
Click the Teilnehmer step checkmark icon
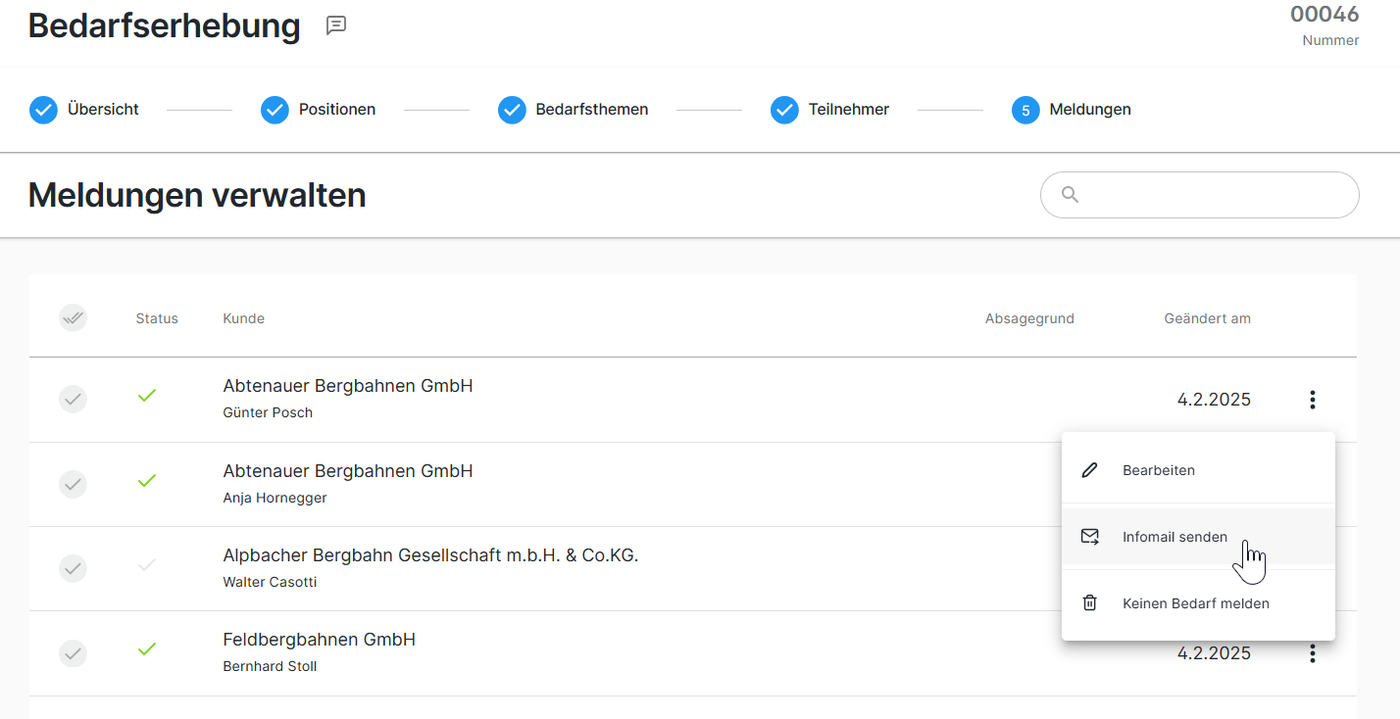tap(784, 110)
